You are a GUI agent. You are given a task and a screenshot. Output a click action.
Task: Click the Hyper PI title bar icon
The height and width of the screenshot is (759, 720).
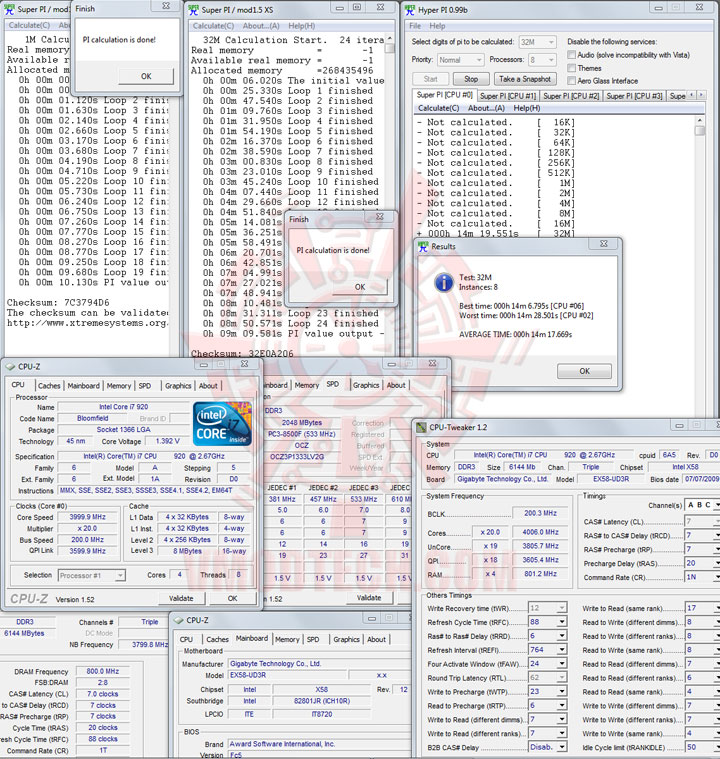(x=410, y=10)
